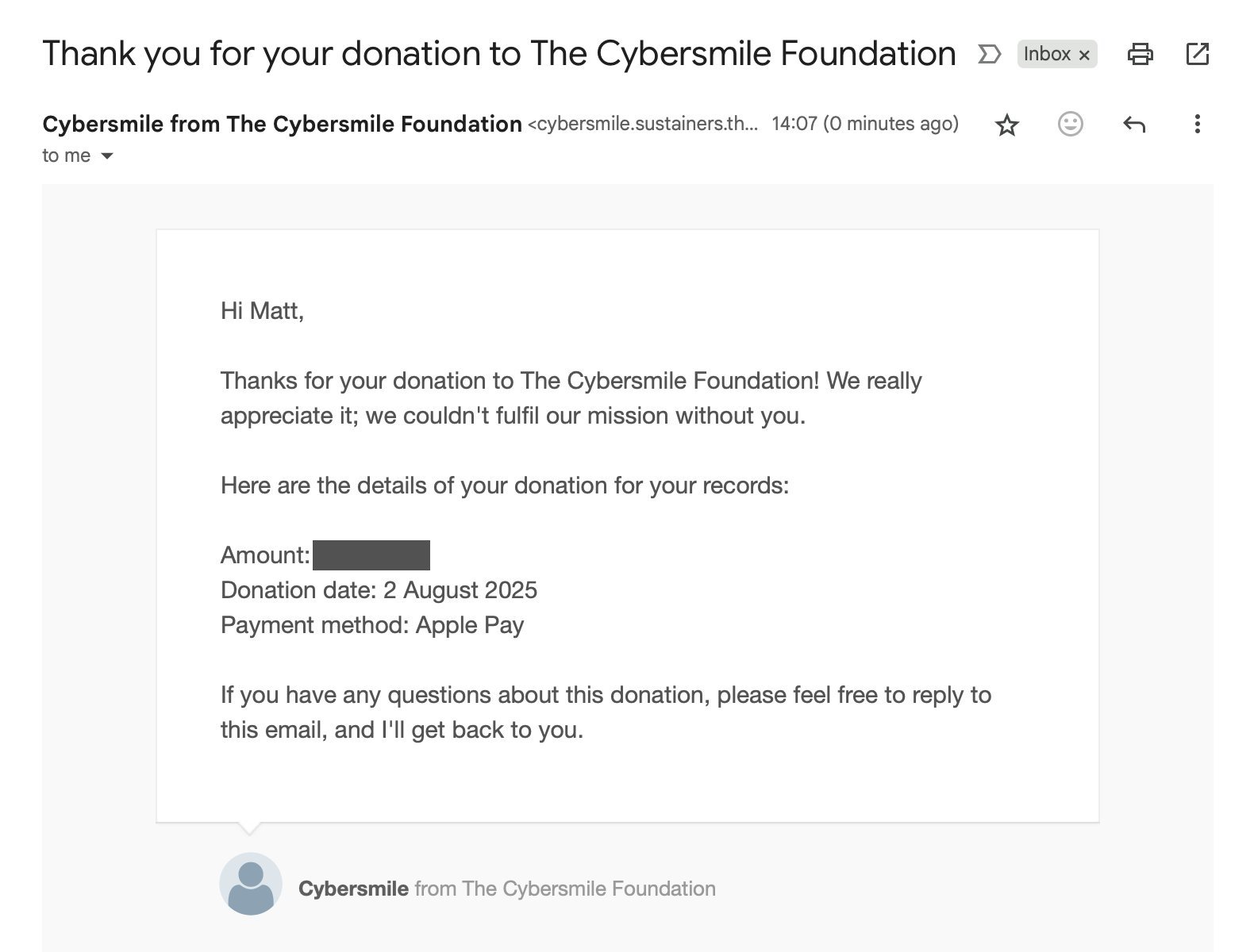Open the three-dot More options menu

tap(1197, 124)
